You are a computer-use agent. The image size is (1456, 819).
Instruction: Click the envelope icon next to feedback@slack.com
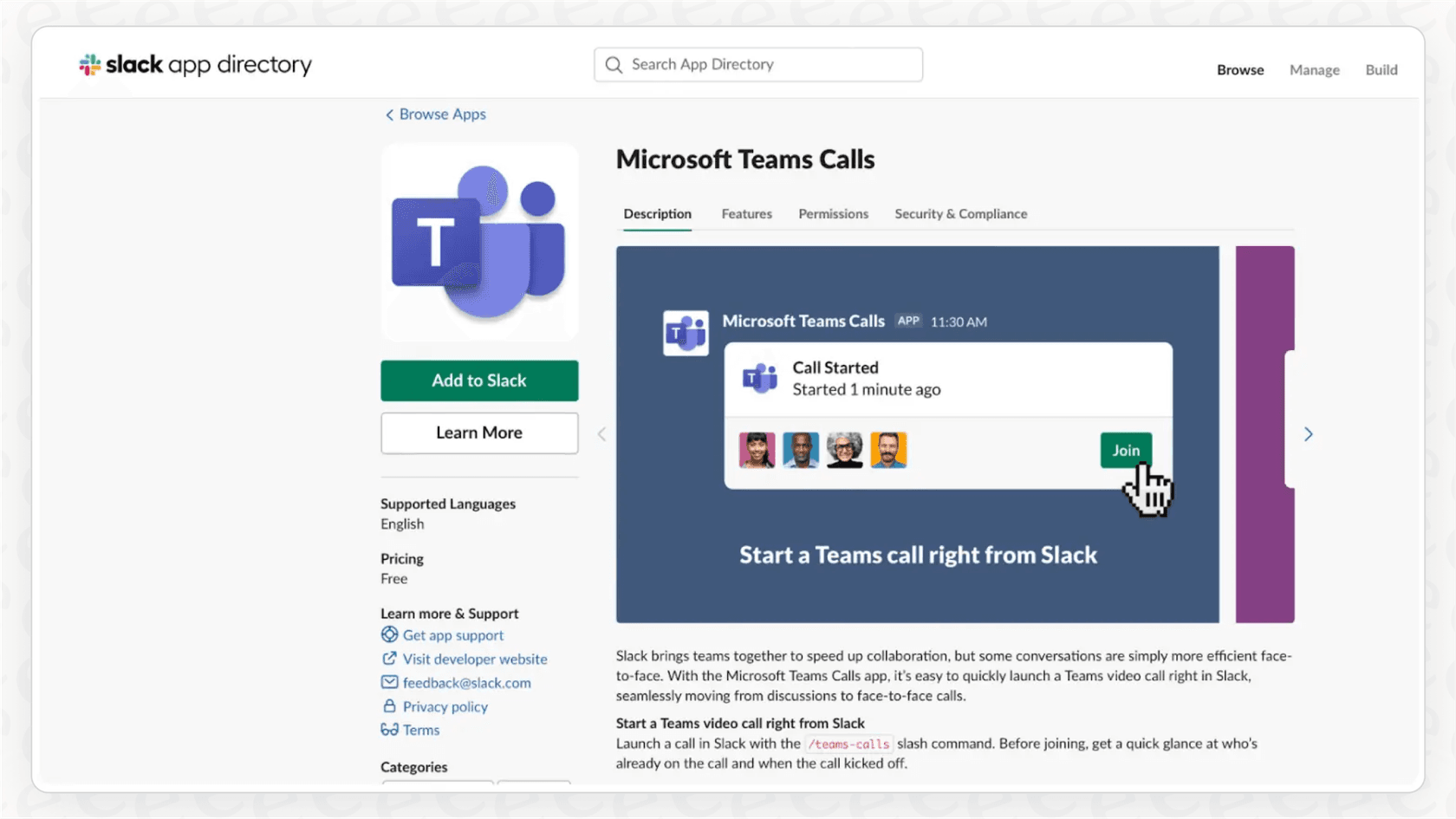click(391, 682)
